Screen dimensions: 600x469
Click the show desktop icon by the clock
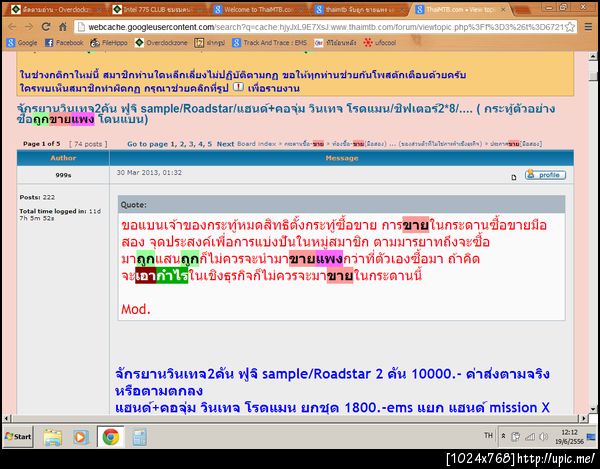point(591,436)
